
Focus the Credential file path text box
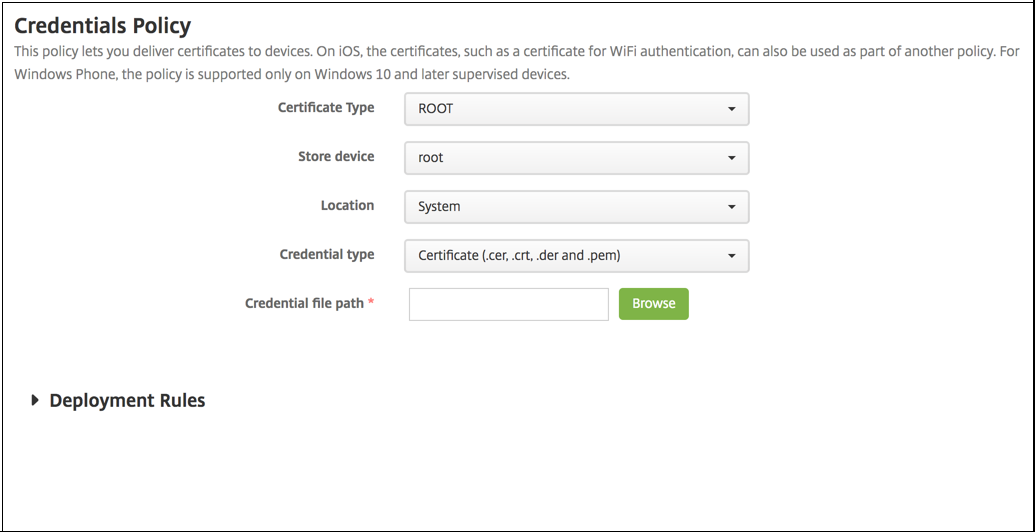[x=508, y=304]
